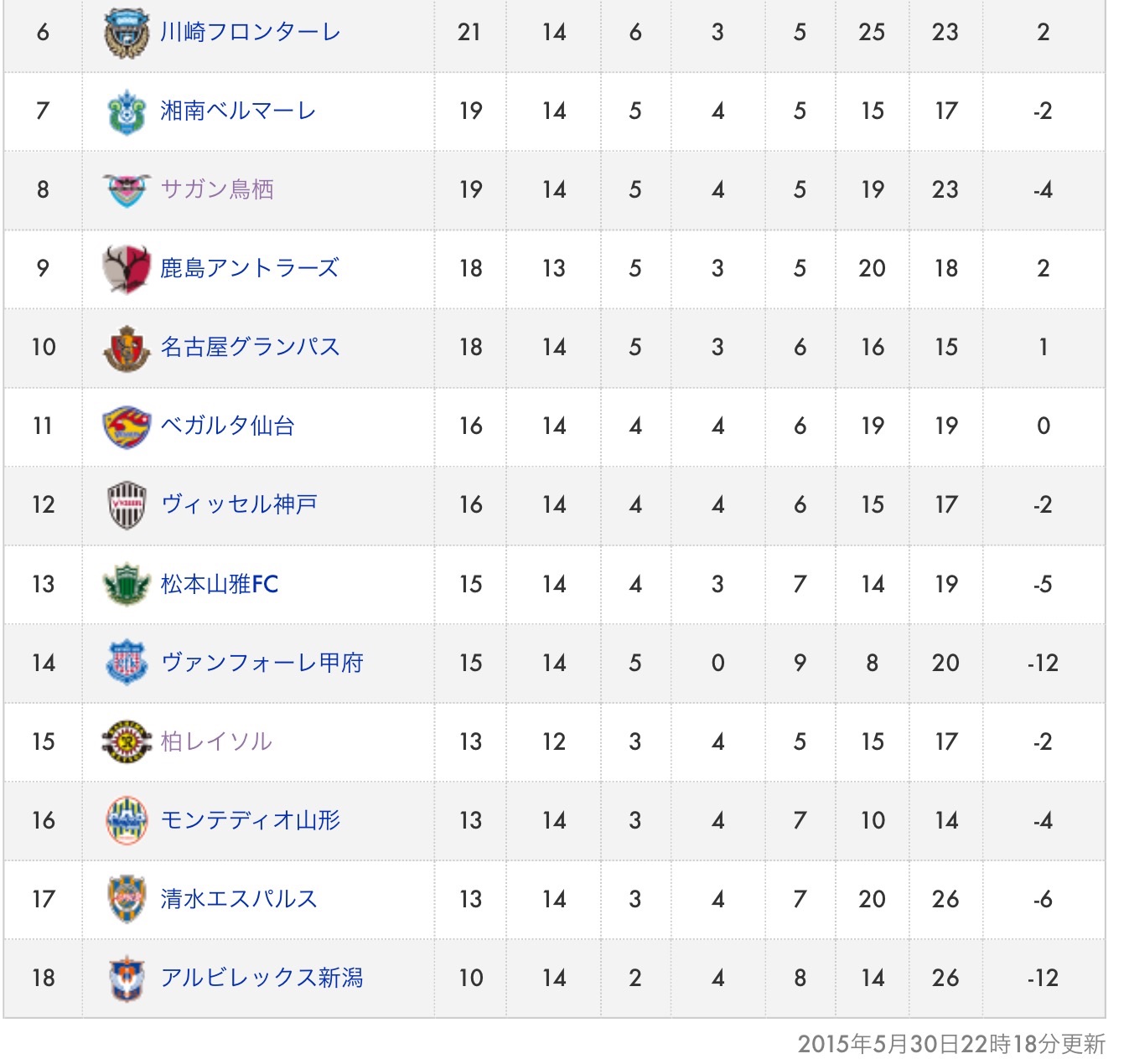The height and width of the screenshot is (1064, 1129).
Task: Click the 2015年5月30日 update timestamp
Action: 950,1044
